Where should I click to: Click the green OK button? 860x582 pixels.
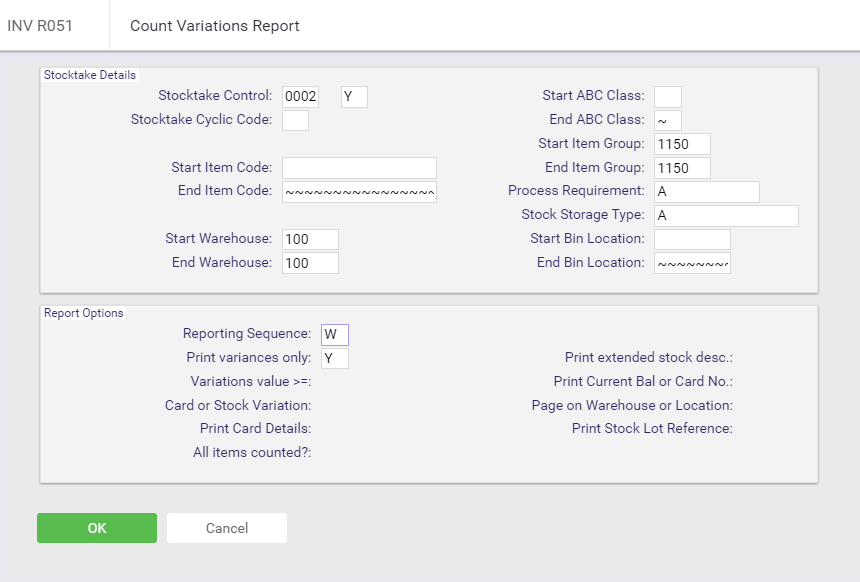tap(97, 528)
